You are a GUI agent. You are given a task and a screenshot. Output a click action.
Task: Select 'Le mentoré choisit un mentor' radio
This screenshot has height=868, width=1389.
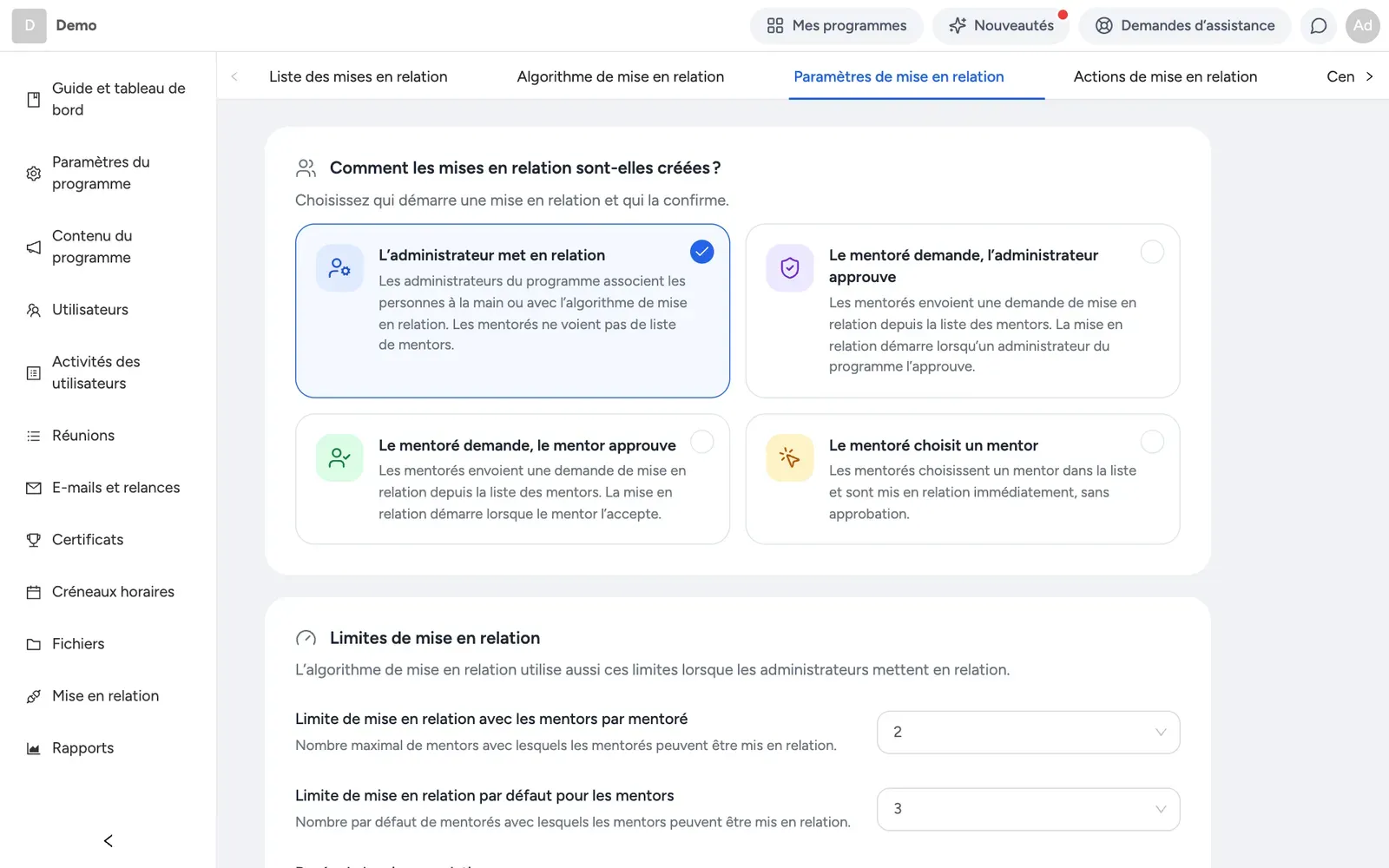[1152, 442]
